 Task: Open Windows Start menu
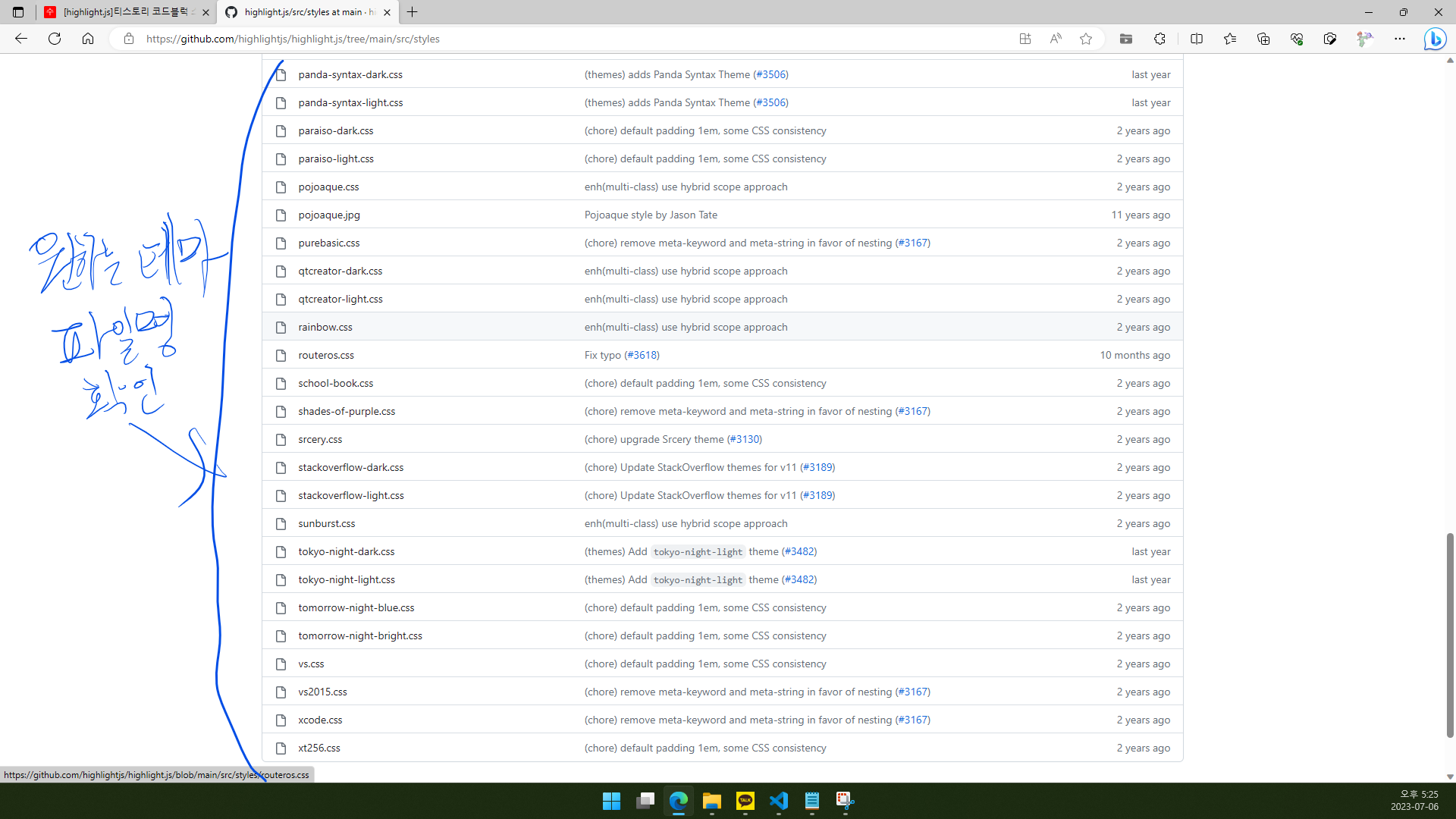point(611,801)
